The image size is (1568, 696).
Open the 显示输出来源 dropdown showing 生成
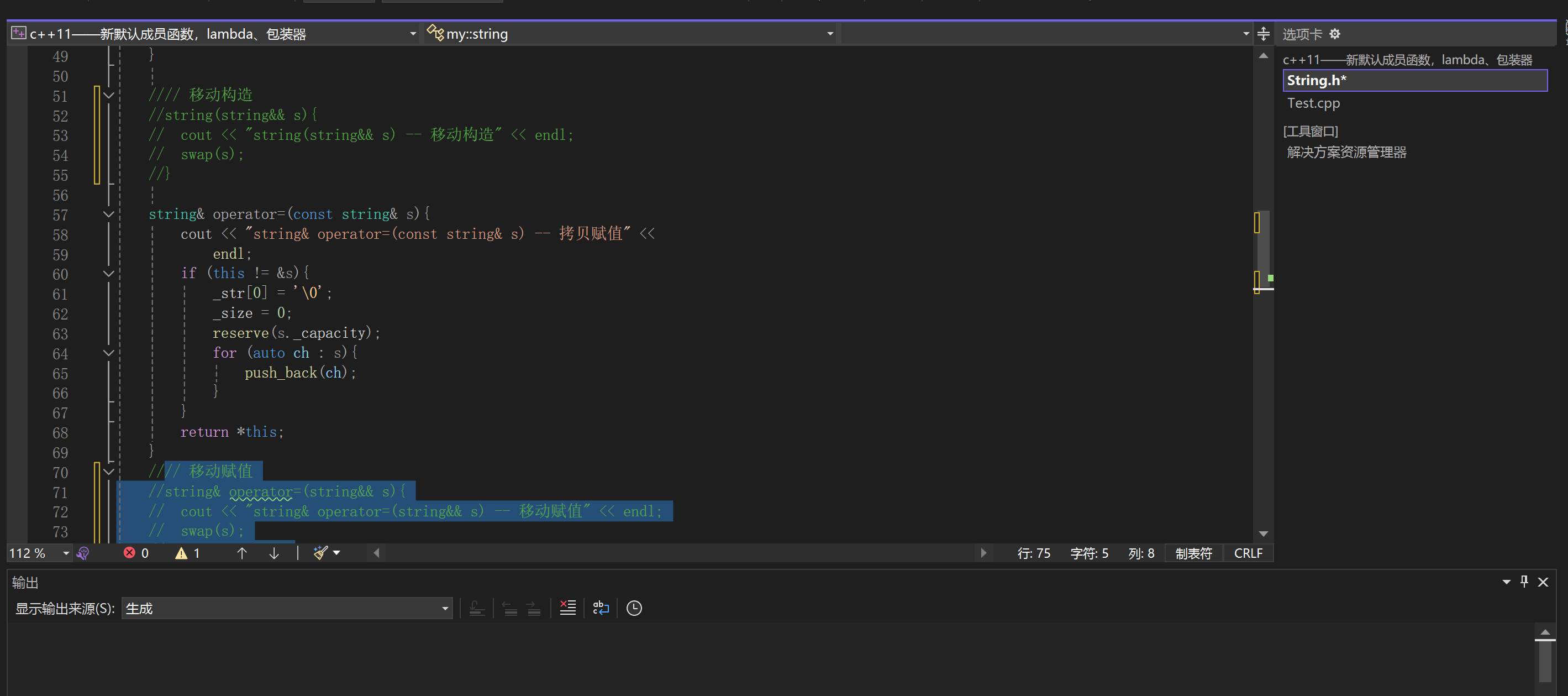click(287, 608)
